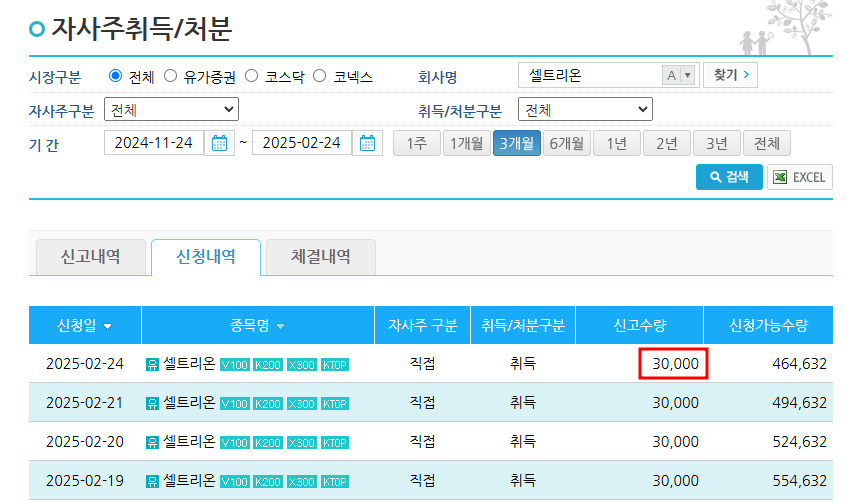This screenshot has height=502, width=847.
Task: Click the 유 market icon in the 2025-02-24 row
Action: click(152, 365)
